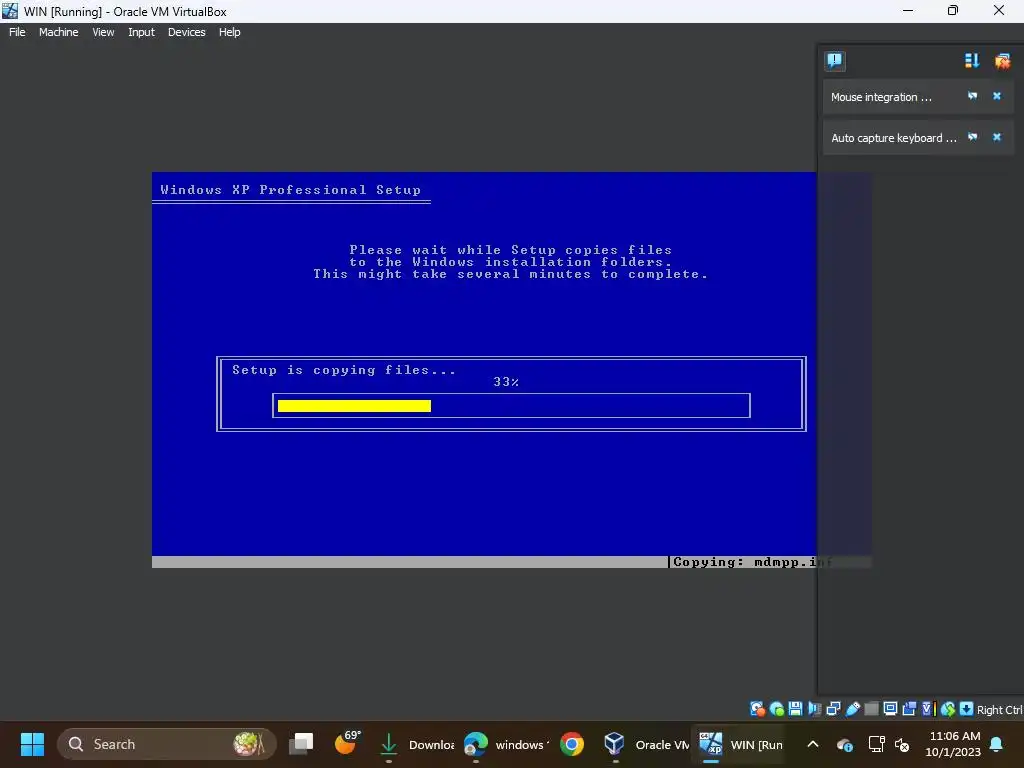Viewport: 1024px width, 768px height.
Task: Click the audio indicator in VM status bar
Action: 814,709
